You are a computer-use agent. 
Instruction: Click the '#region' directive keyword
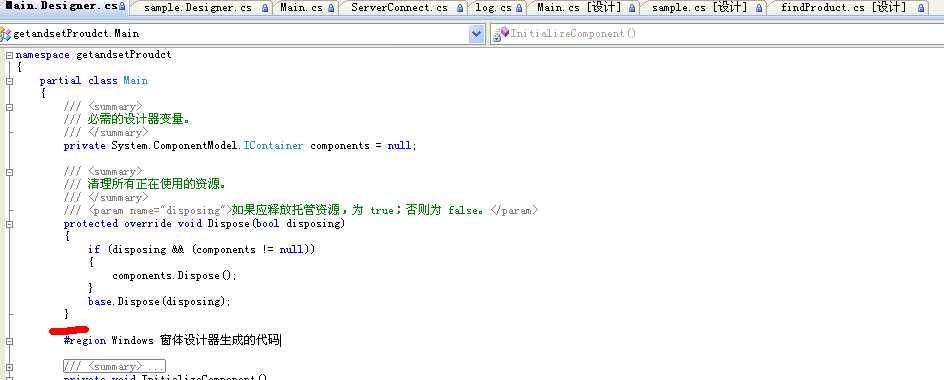point(85,340)
